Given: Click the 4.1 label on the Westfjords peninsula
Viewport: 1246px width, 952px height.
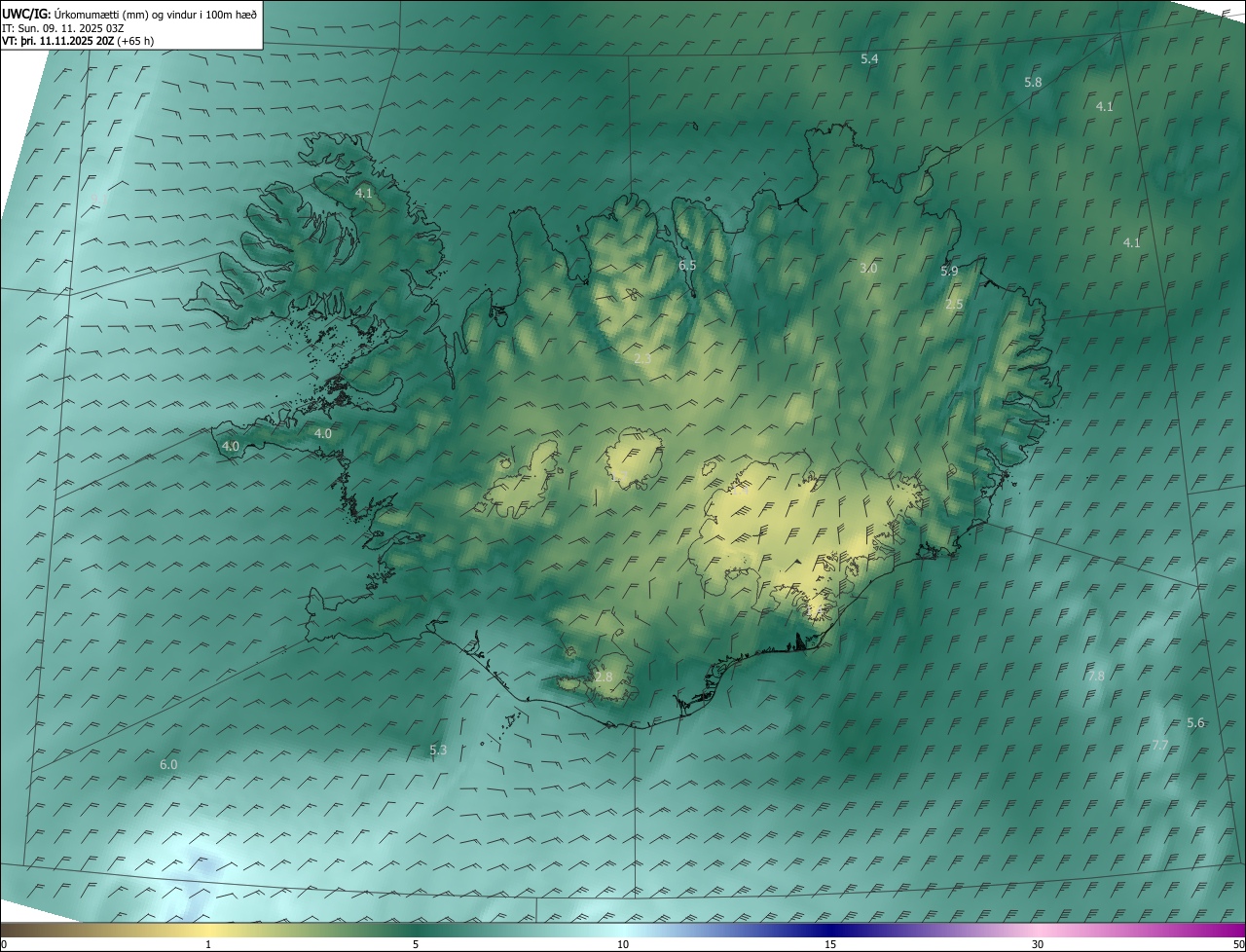Looking at the screenshot, I should pyautogui.click(x=363, y=194).
